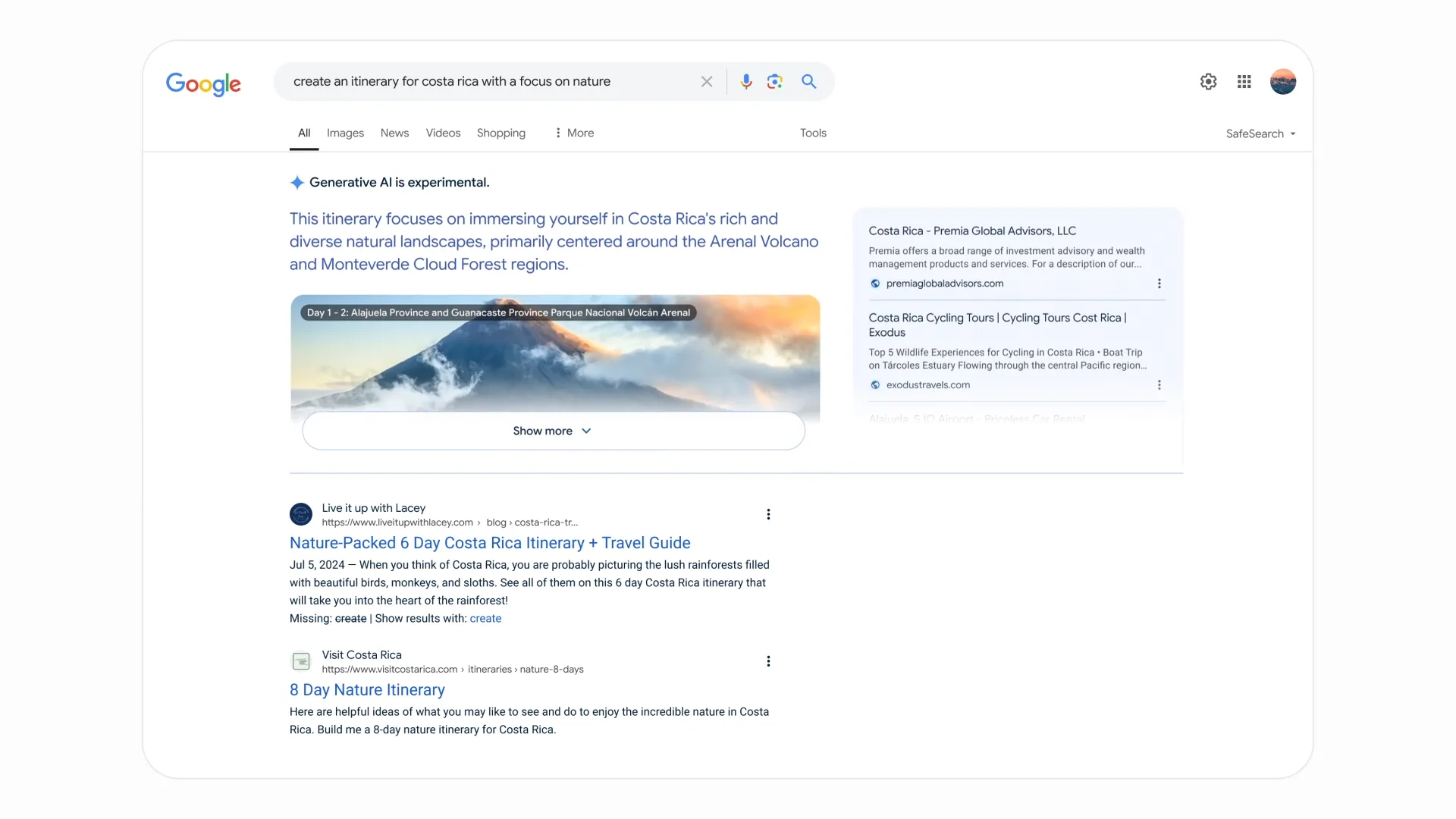The width and height of the screenshot is (1456, 819).
Task: Open Google Lens image search
Action: click(x=774, y=82)
